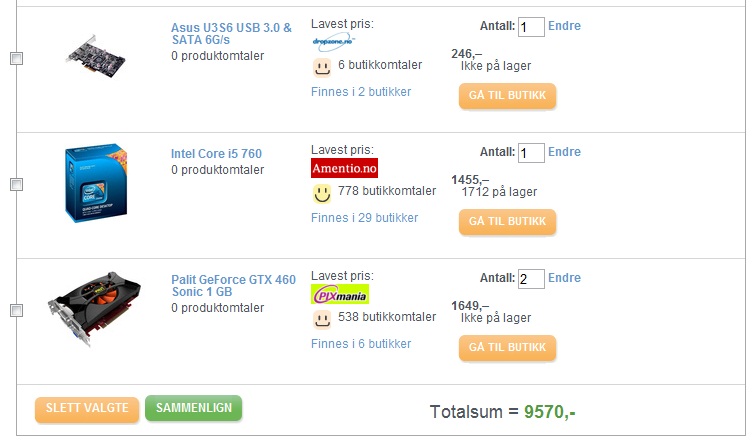This screenshot has height=447, width=753.
Task: Expand 'Finnes i 6 butikker' store list
Action: 360,344
